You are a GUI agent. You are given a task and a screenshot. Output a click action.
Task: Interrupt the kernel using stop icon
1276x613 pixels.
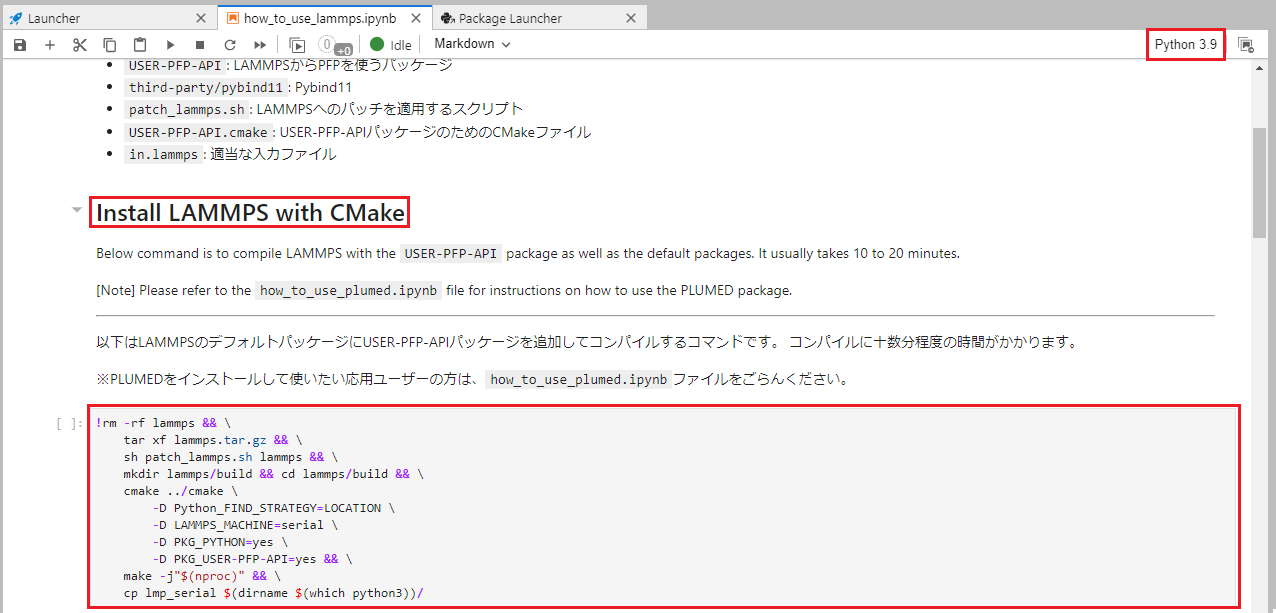[199, 44]
